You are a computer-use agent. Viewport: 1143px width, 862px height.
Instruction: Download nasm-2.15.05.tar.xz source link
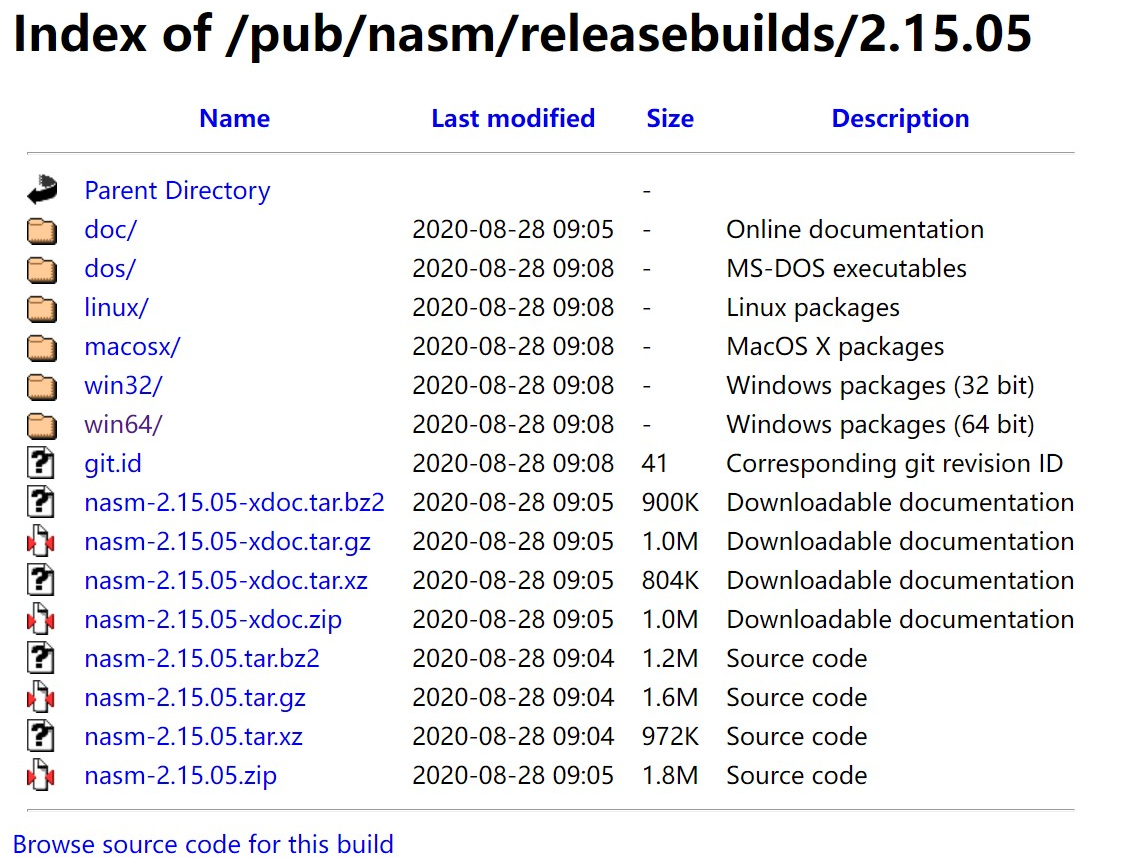(x=193, y=737)
